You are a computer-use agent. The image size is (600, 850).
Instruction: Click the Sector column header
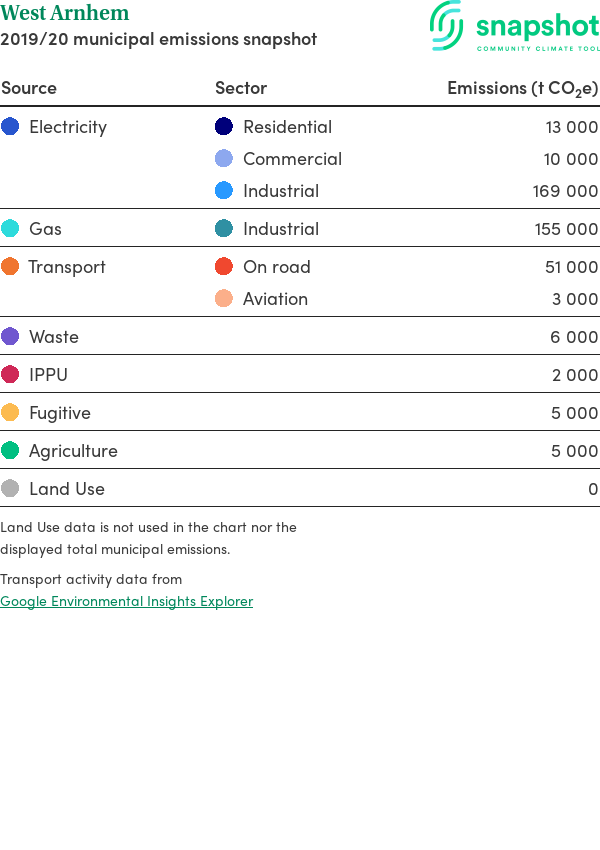(x=241, y=88)
